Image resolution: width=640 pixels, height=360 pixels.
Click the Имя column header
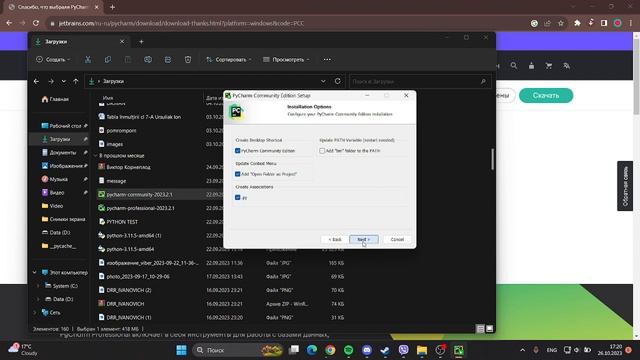(x=108, y=98)
